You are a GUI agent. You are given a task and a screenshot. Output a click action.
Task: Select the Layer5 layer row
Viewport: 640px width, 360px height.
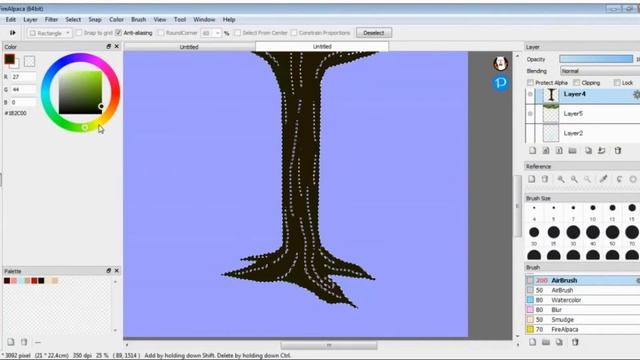(583, 113)
